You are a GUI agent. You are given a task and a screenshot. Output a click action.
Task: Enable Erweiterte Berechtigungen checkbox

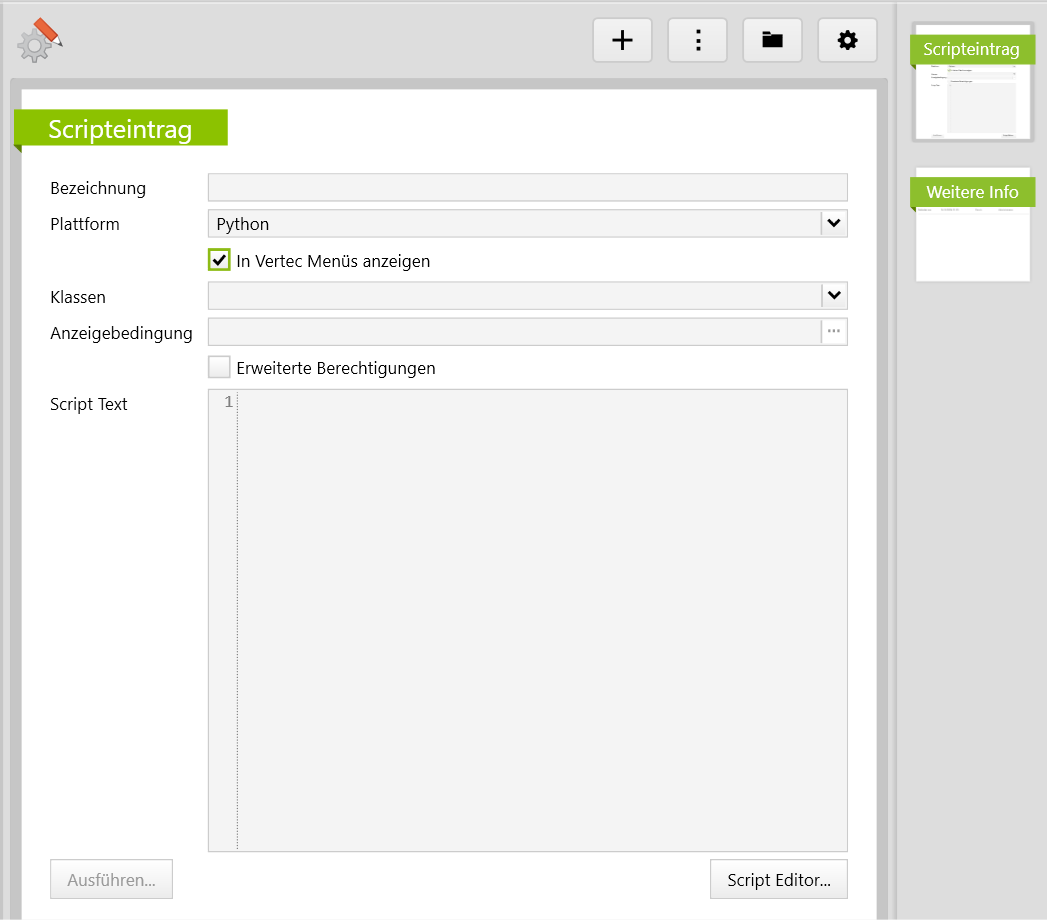(219, 368)
